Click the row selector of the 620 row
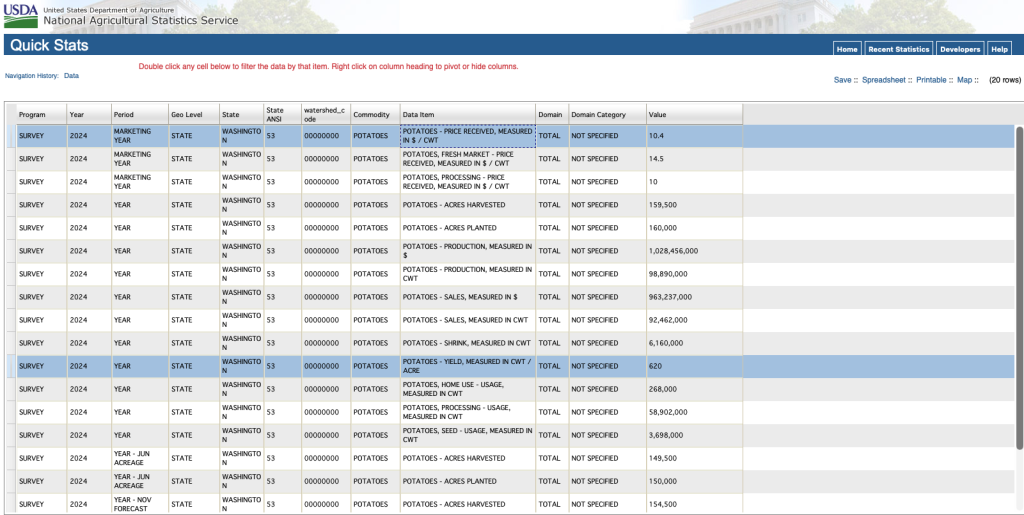The width and height of the screenshot is (1024, 515). [x=11, y=366]
